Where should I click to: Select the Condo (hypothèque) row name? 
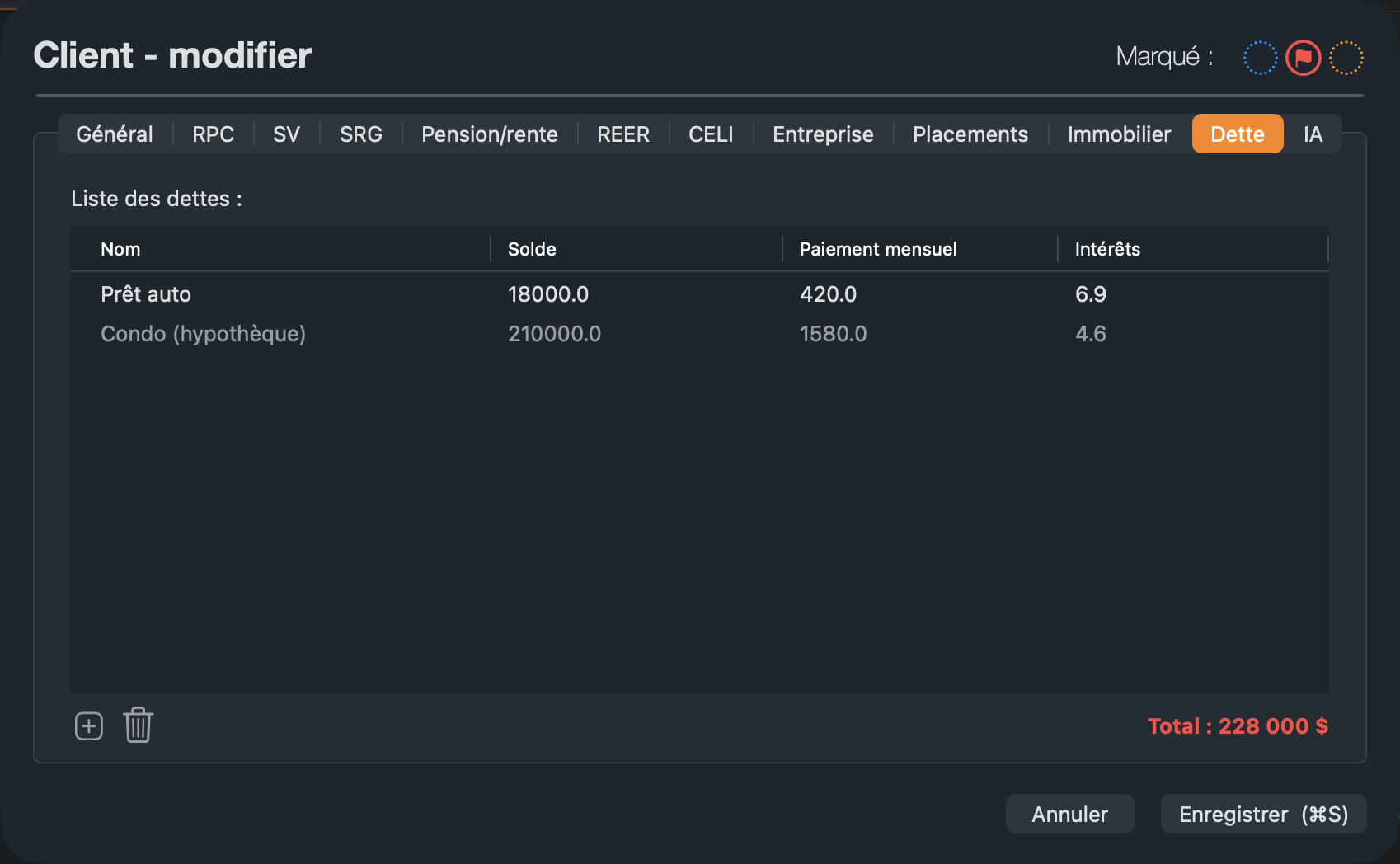pos(203,334)
